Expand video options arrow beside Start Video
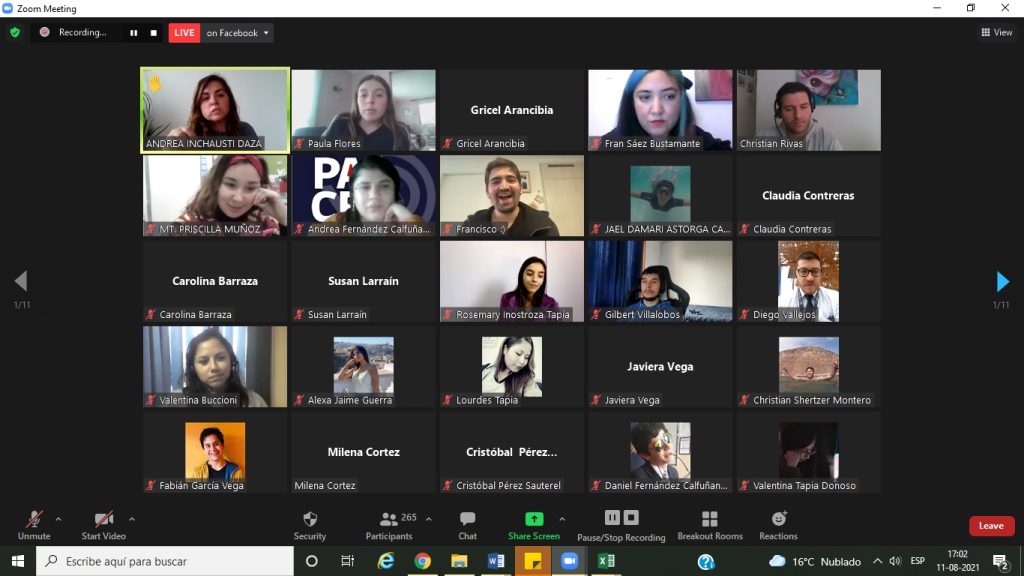Screen dimensions: 1024x576 (x=132, y=519)
